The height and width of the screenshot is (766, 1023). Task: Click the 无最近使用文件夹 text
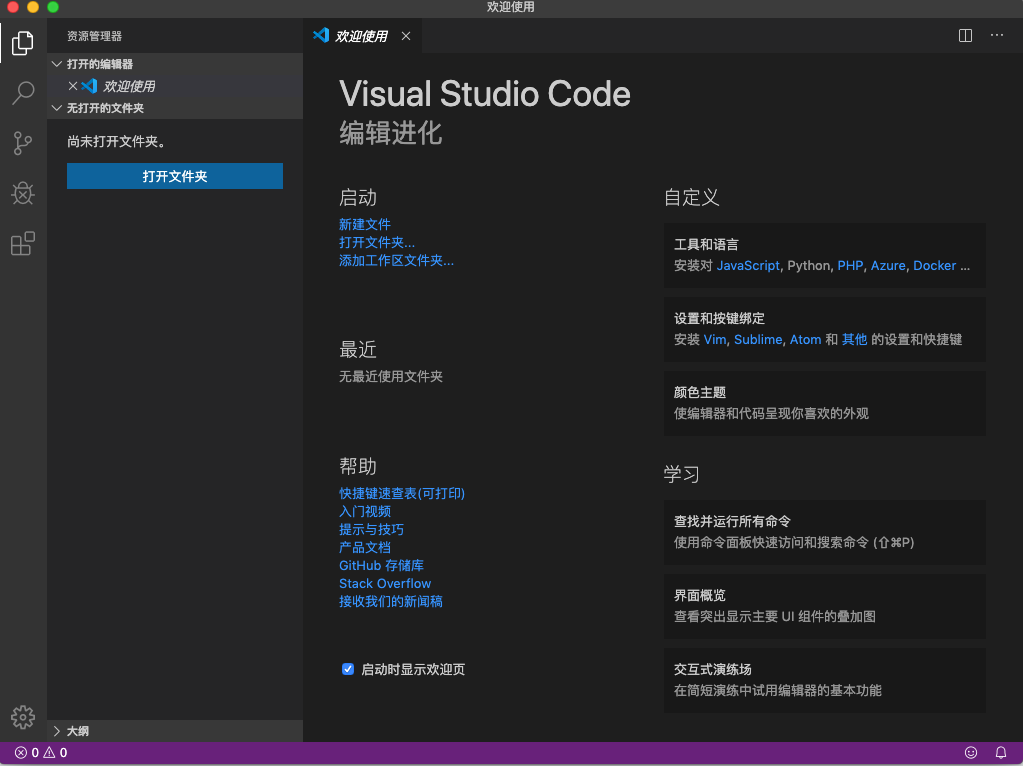pos(391,376)
